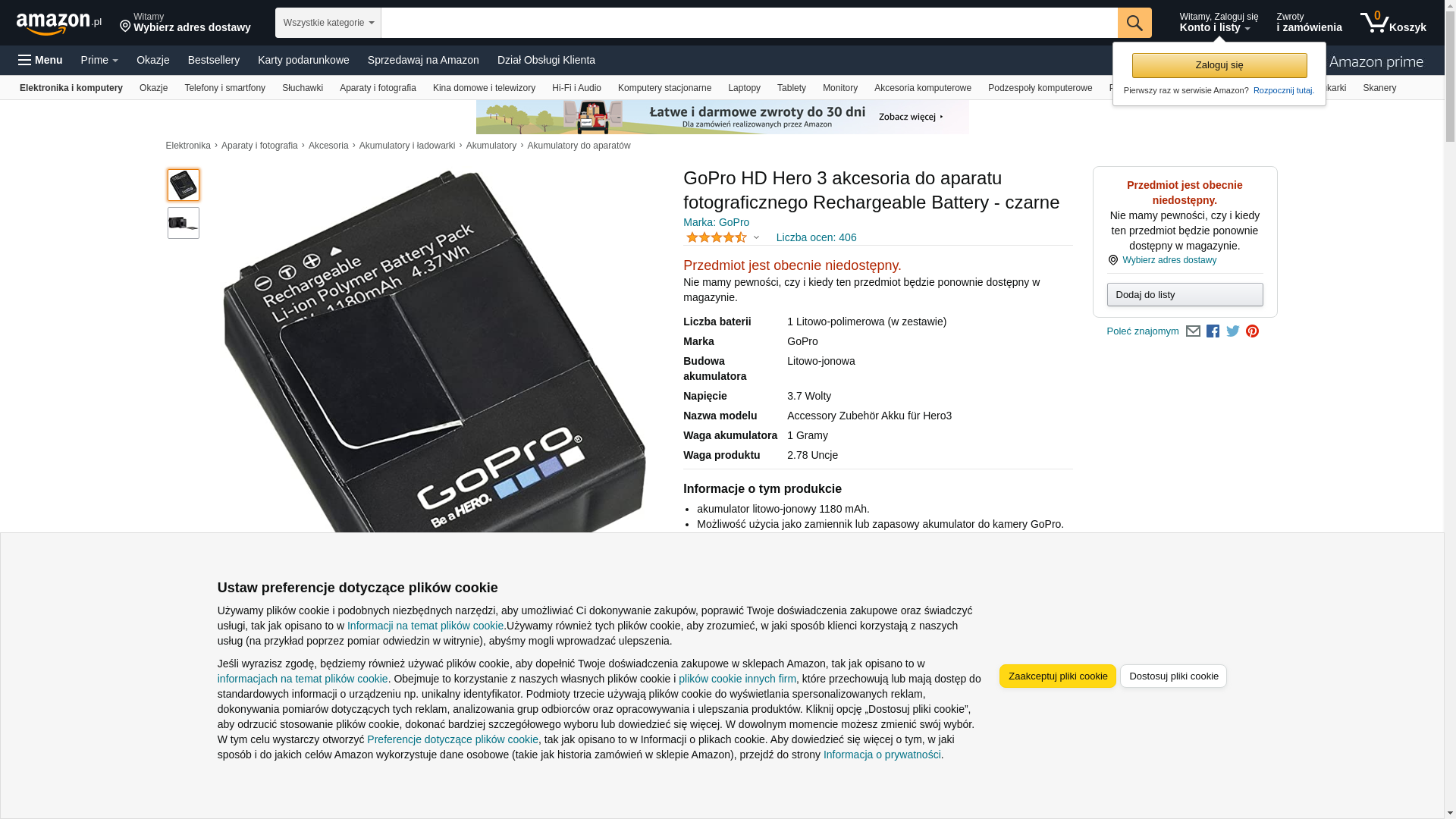Click the main search input field
This screenshot has height=819, width=1456.
click(x=749, y=23)
